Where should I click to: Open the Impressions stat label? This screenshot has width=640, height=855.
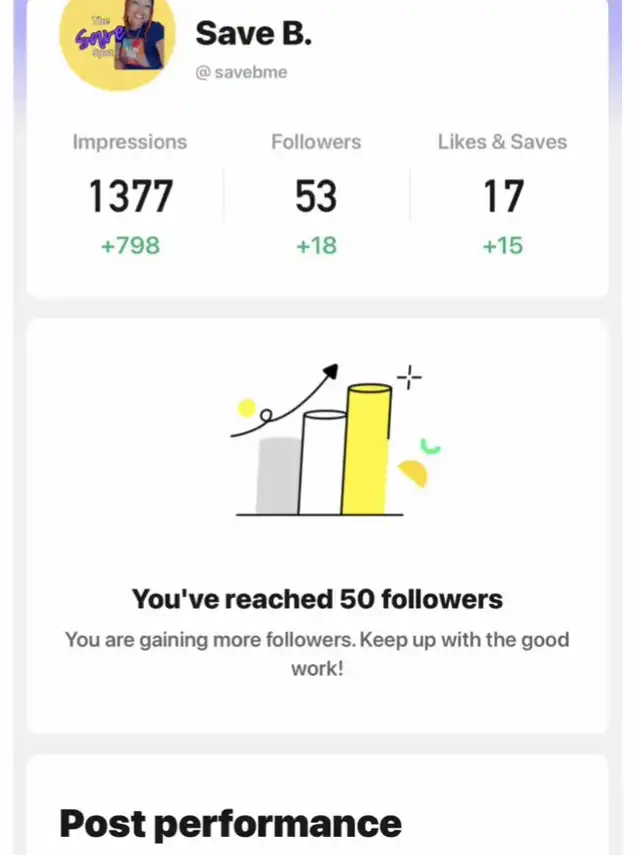pos(130,142)
